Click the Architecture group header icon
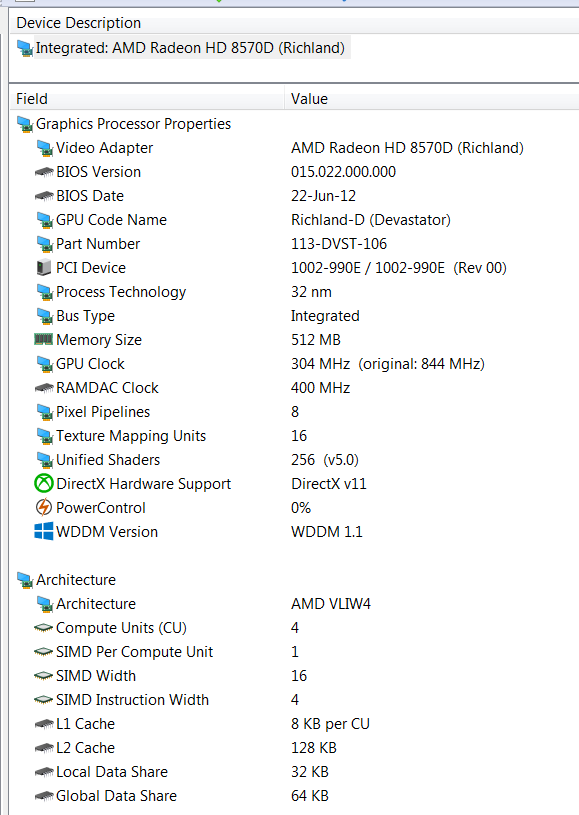The height and width of the screenshot is (815, 579). click(25, 580)
